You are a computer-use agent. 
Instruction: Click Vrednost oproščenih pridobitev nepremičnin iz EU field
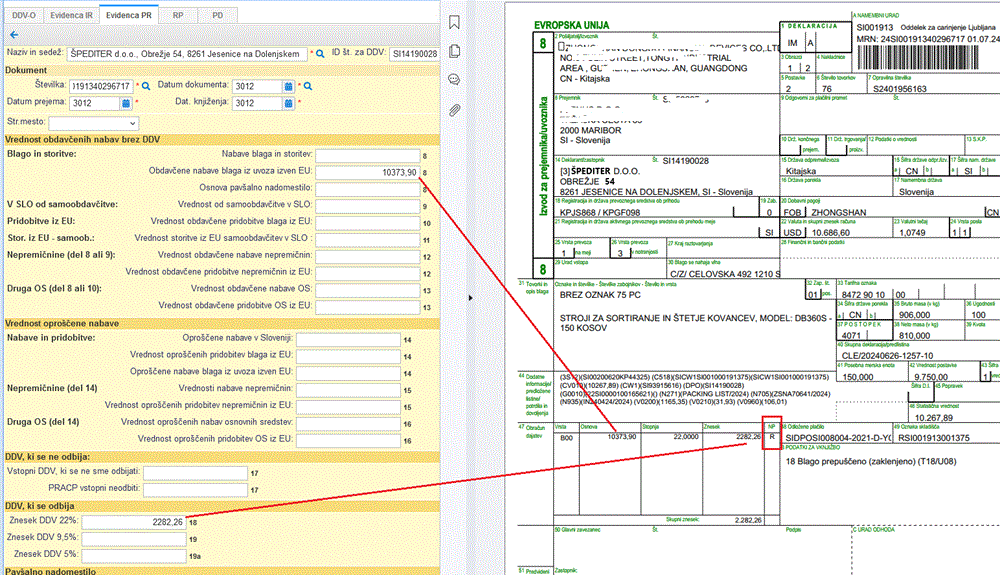coord(348,406)
